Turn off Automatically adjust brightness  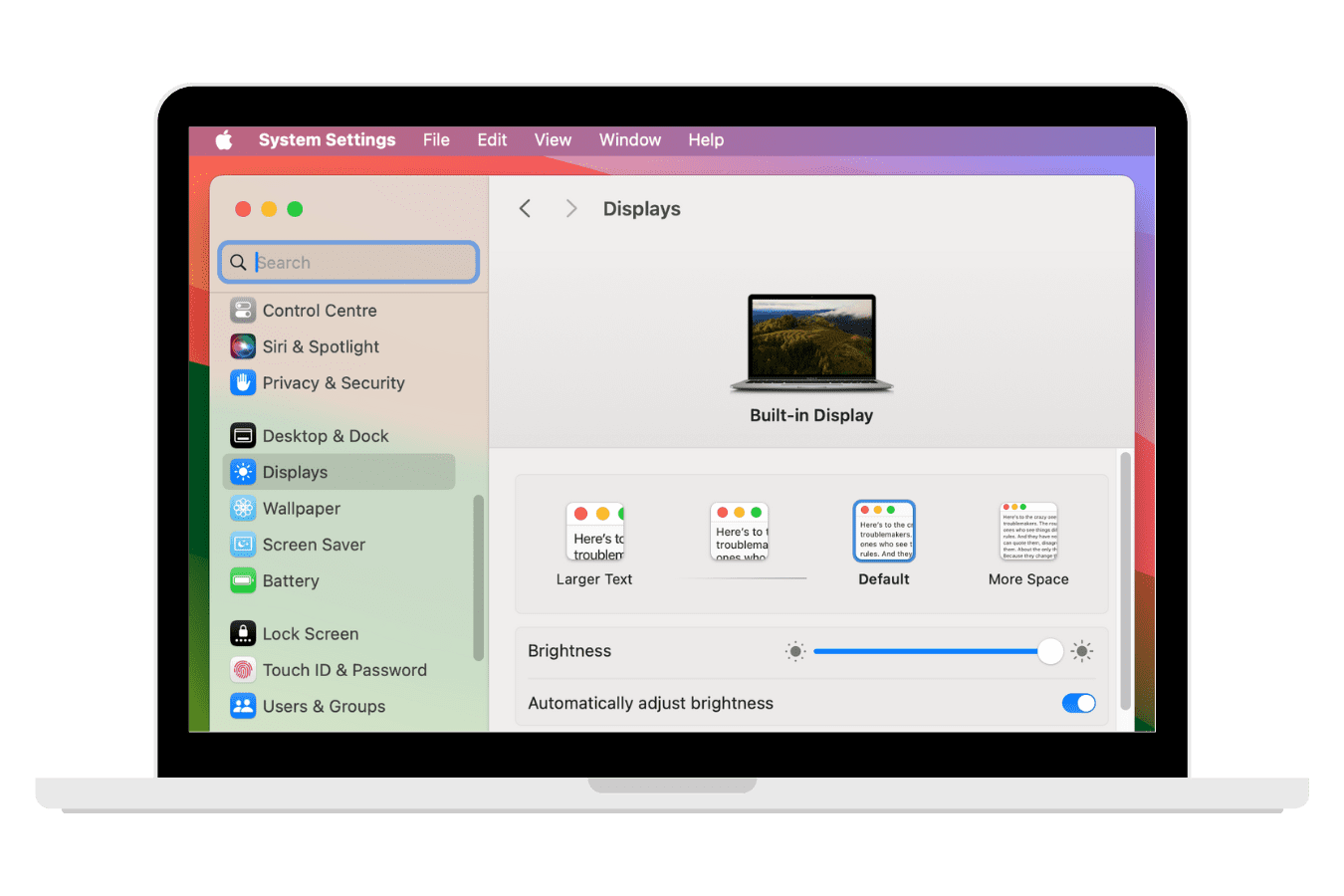(x=1079, y=703)
